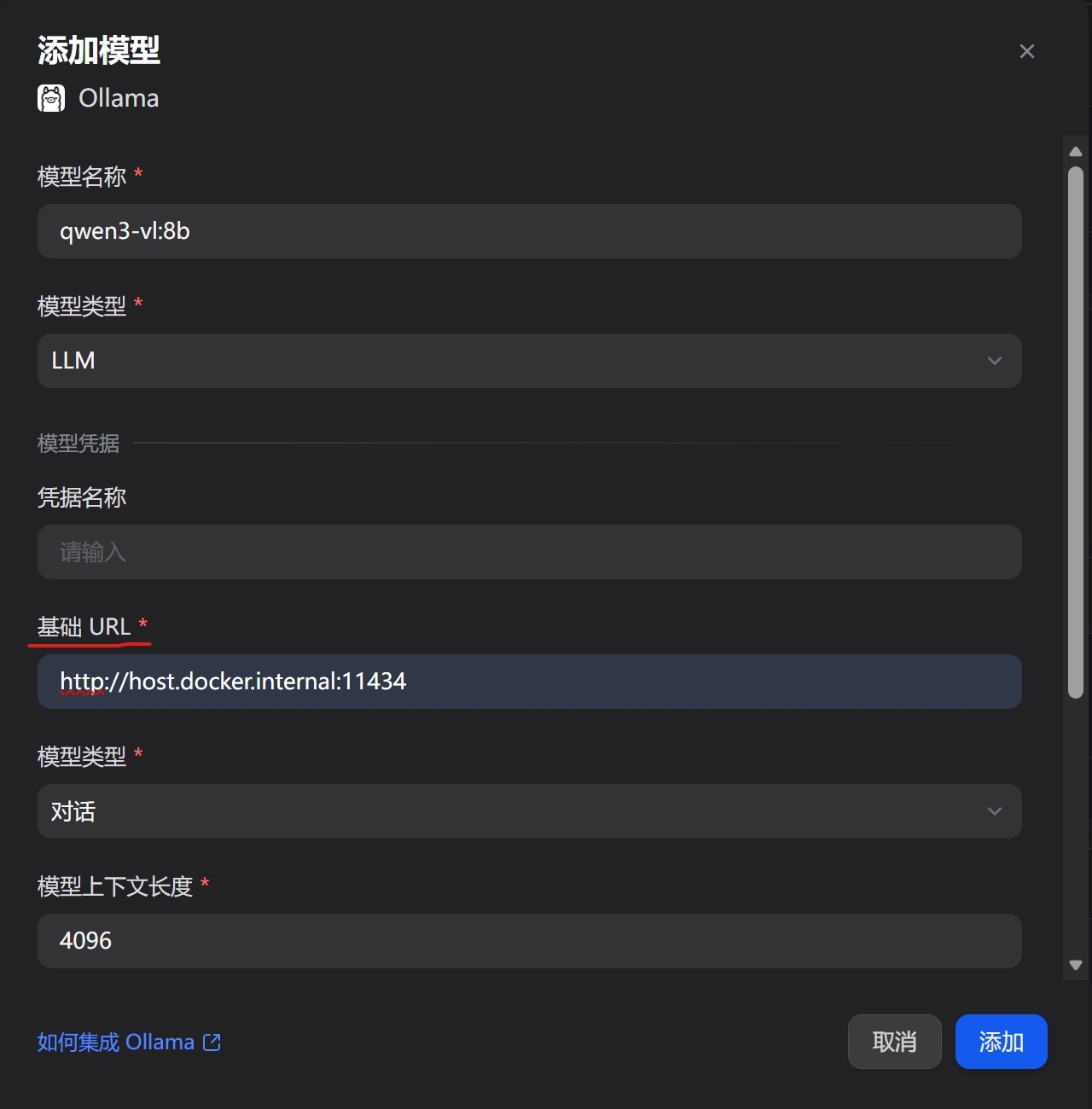1092x1109 pixels.
Task: Click the chevron arrow in the LLM field
Action: pos(994,361)
